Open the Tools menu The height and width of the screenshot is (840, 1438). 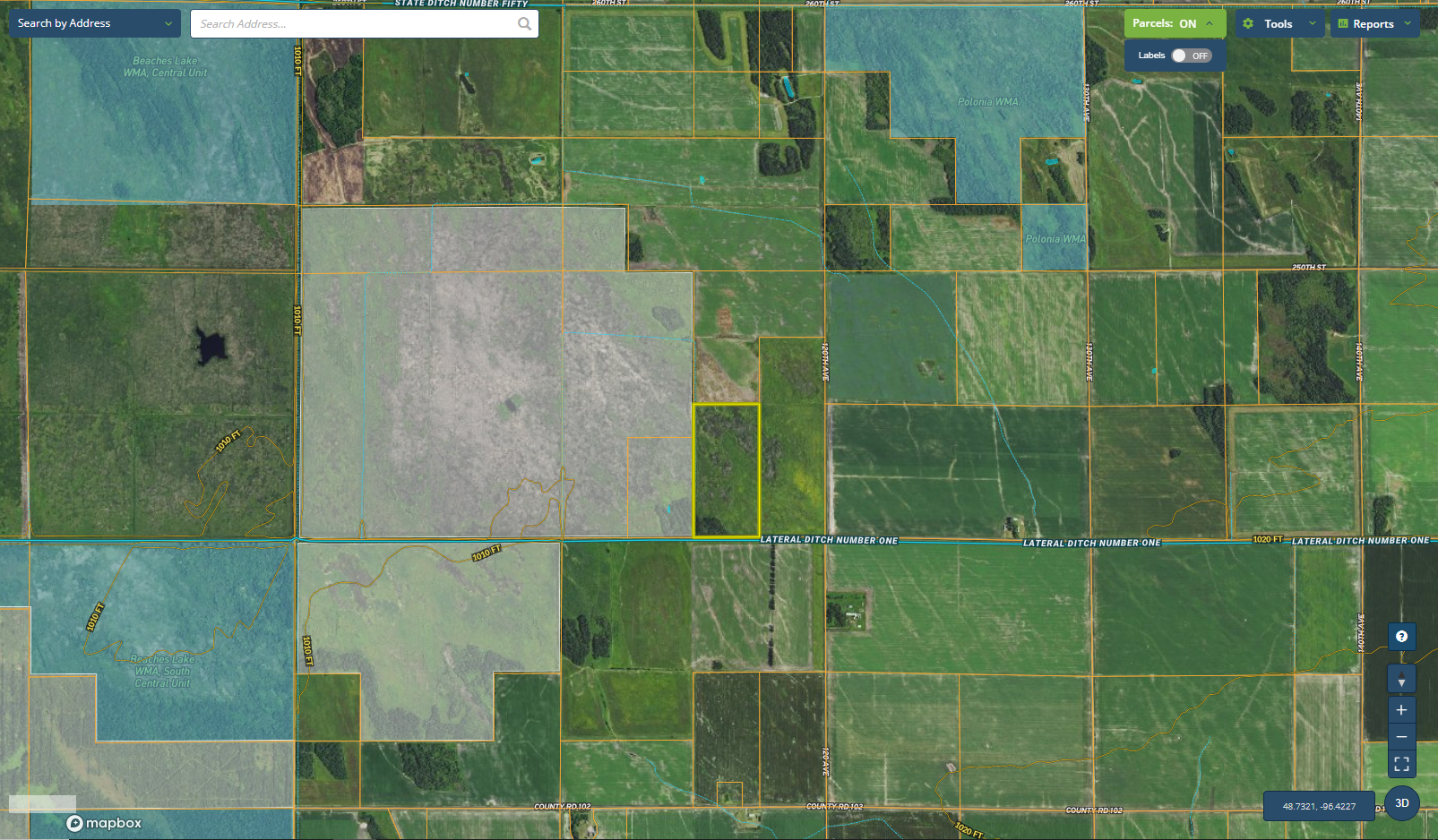coord(1279,24)
